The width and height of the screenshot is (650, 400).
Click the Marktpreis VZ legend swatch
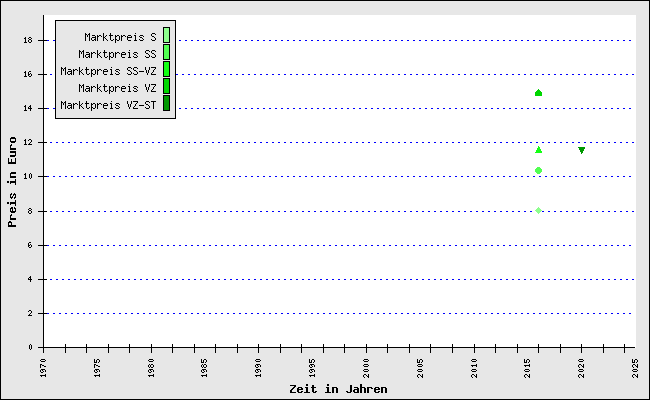(166, 87)
